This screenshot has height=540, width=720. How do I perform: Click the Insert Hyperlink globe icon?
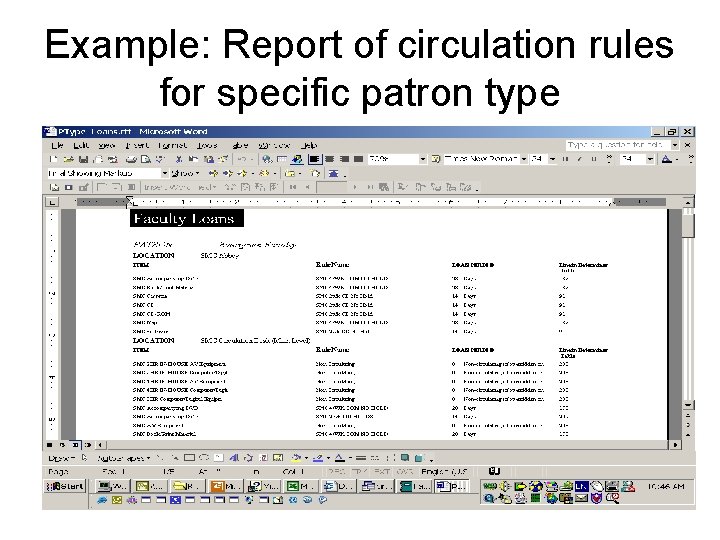(x=267, y=159)
